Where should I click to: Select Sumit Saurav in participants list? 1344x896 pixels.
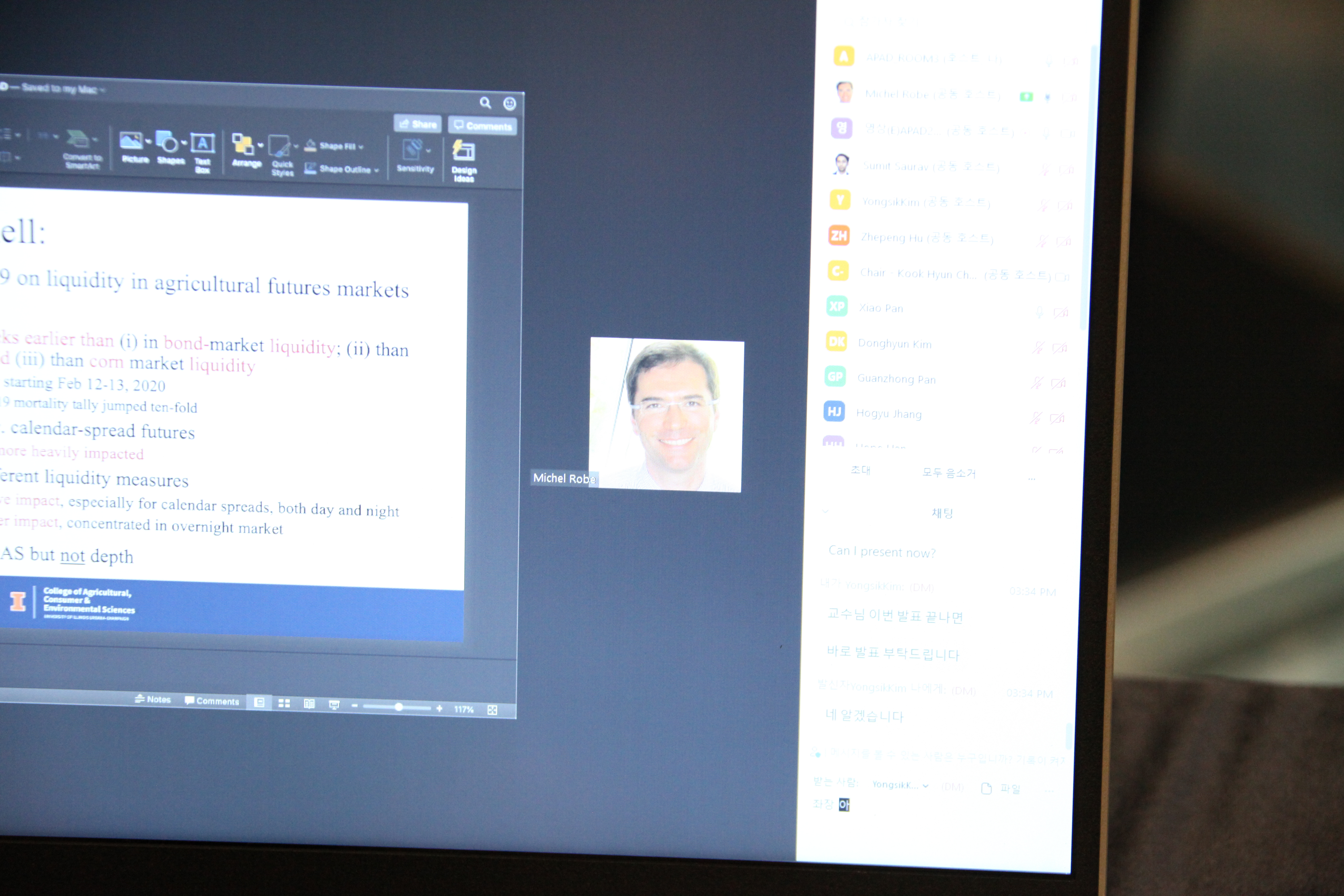click(952, 166)
